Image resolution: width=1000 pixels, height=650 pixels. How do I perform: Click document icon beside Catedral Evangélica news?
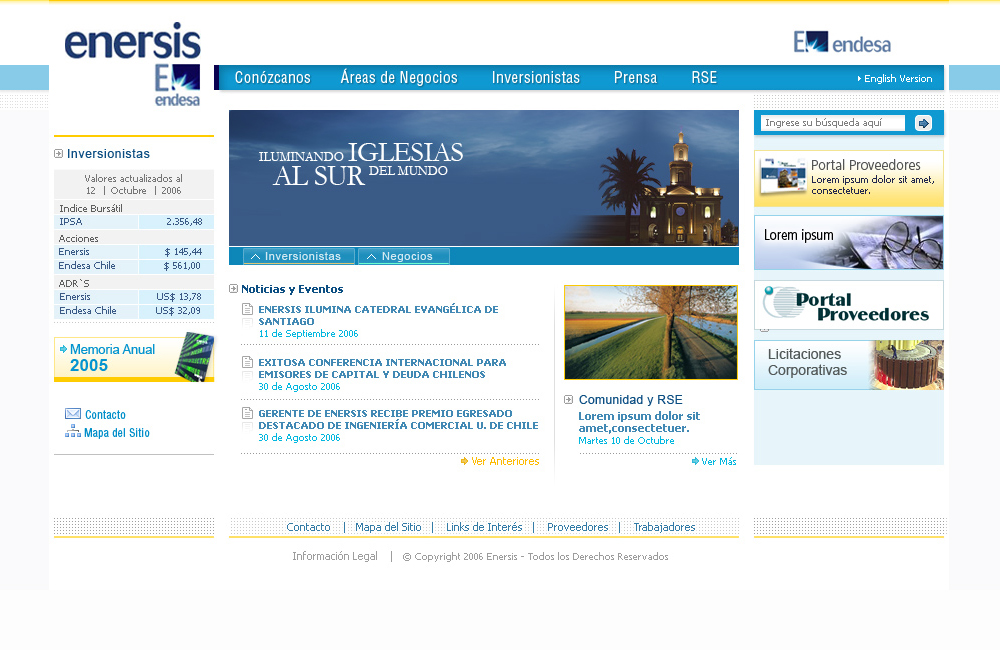point(247,310)
